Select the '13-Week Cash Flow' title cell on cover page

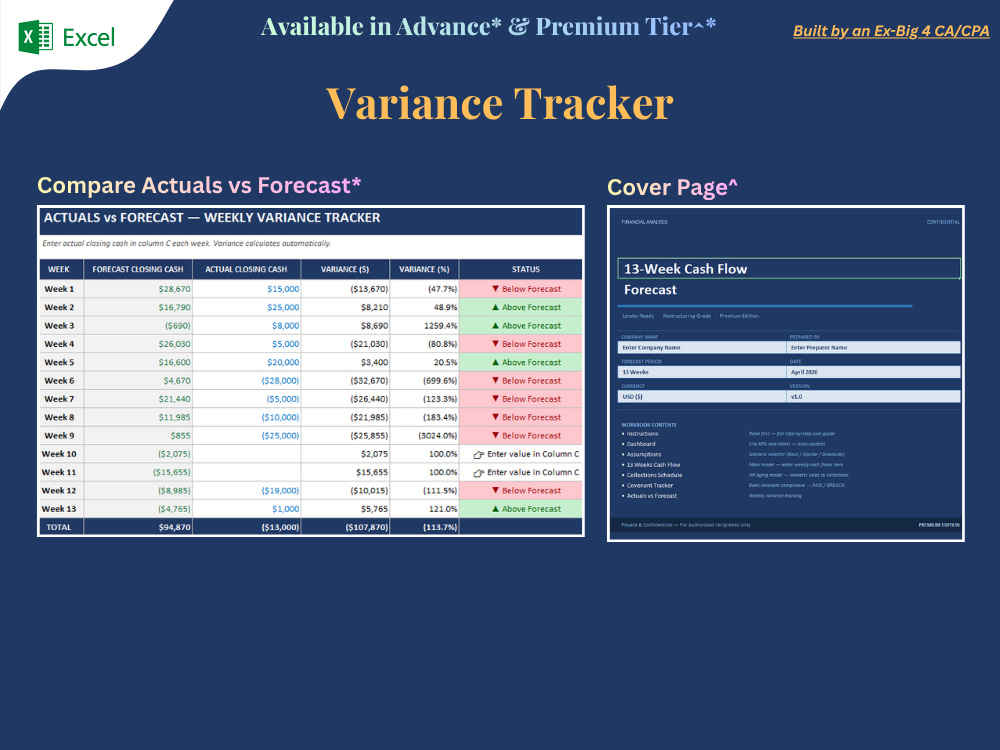789,268
